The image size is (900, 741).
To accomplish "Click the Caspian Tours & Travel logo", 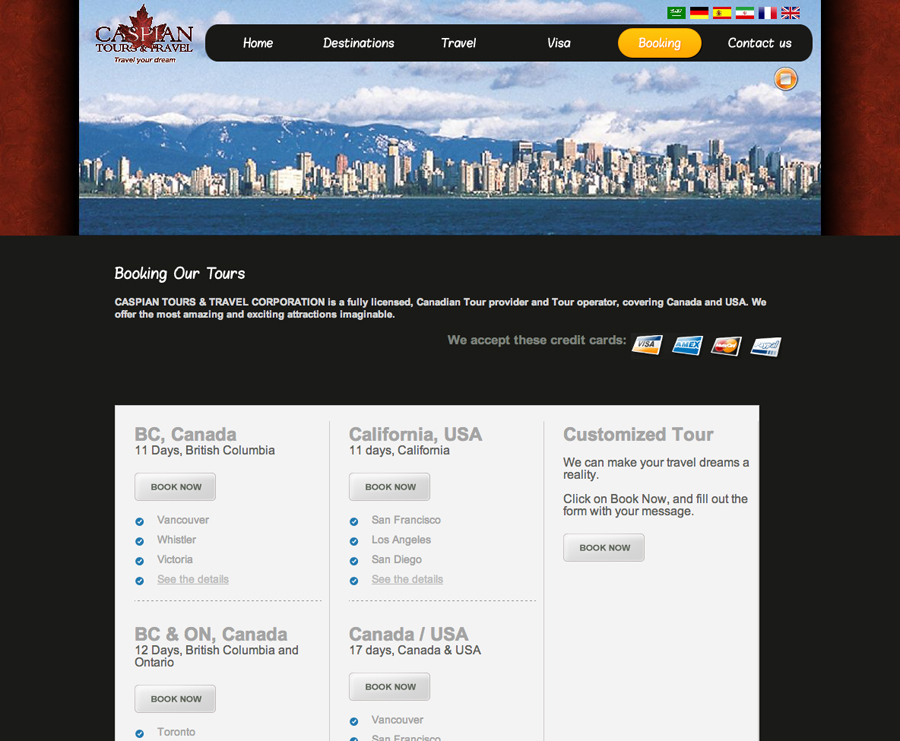I will (x=144, y=36).
